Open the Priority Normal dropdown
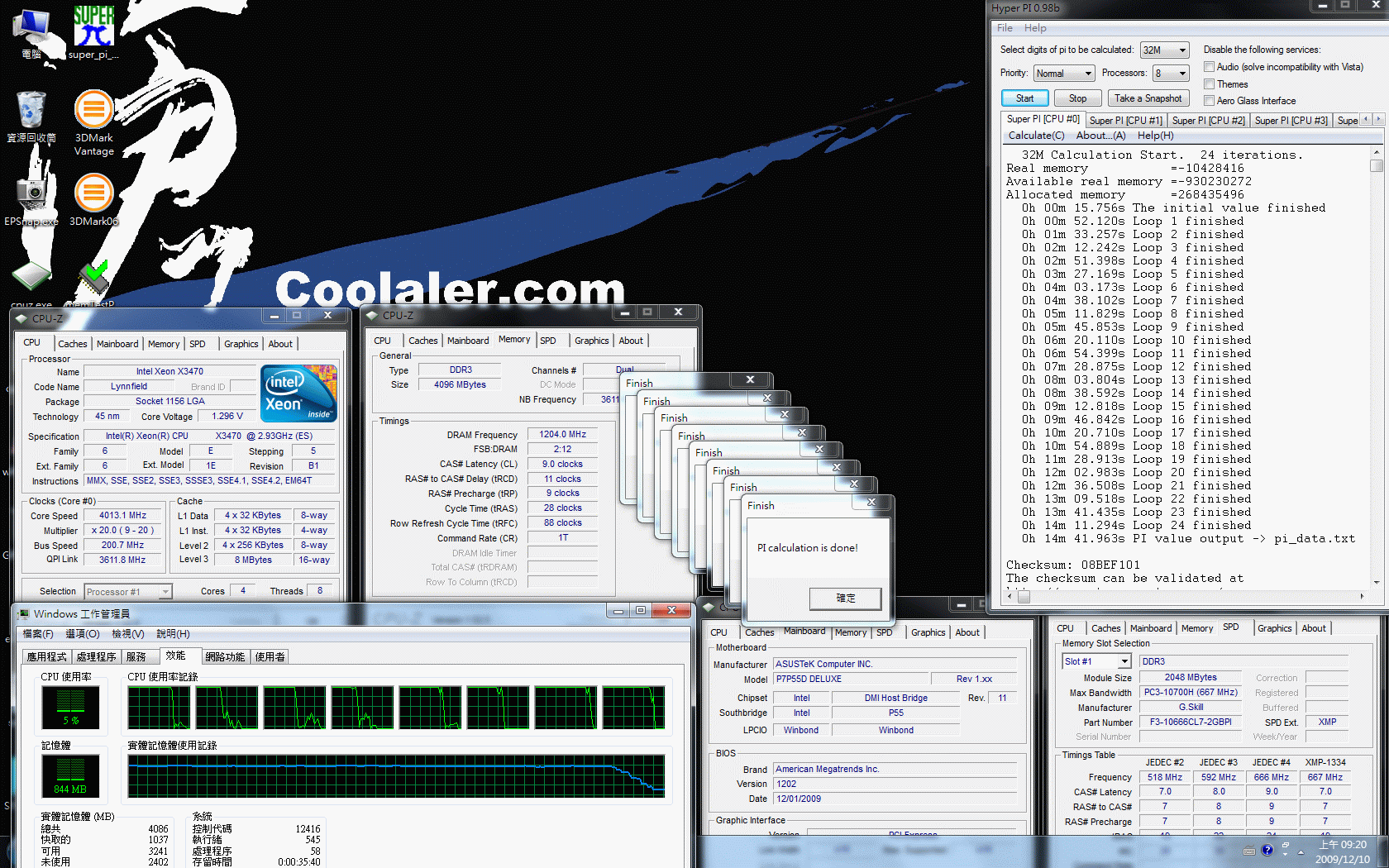The image size is (1389, 868). [1063, 74]
